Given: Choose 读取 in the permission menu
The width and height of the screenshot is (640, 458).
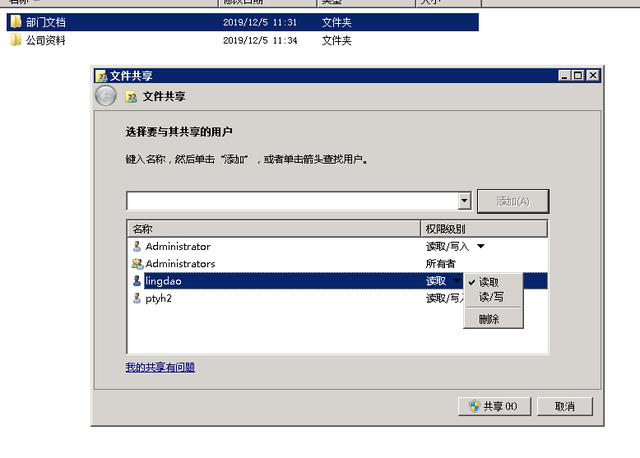Looking at the screenshot, I should 489,282.
